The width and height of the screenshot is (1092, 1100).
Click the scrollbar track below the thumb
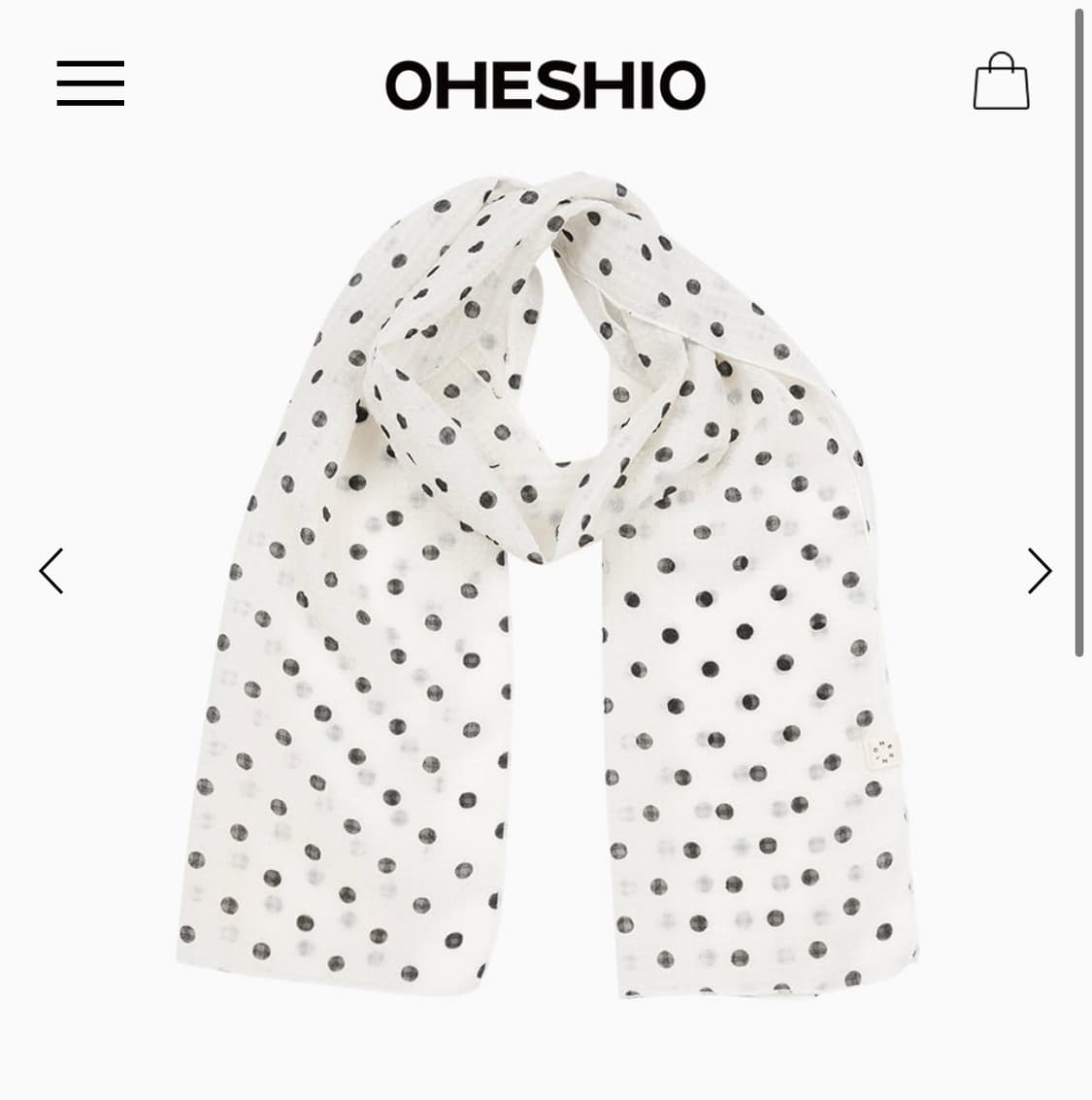pos(1078,877)
